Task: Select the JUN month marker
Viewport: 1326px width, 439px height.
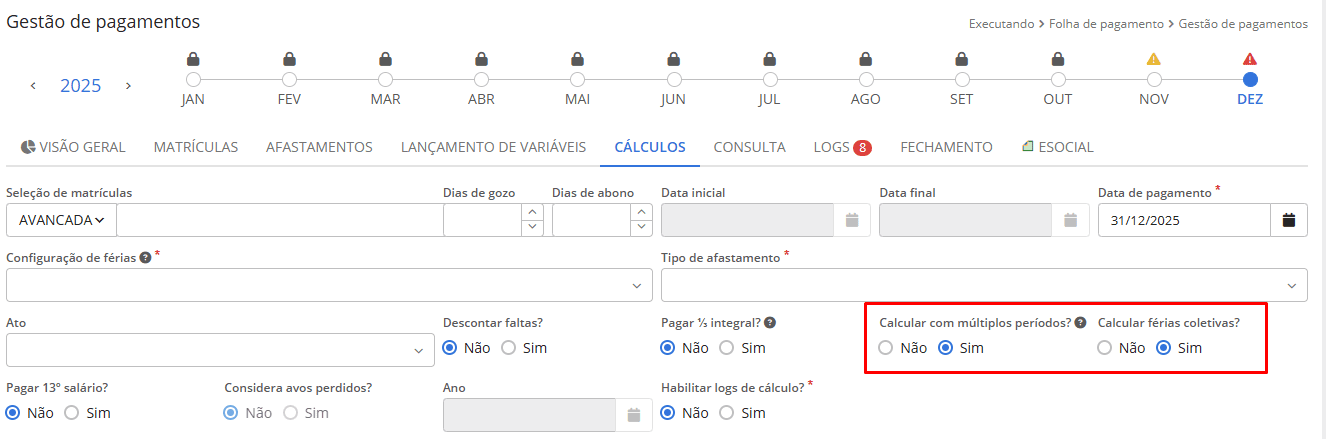Action: point(673,79)
